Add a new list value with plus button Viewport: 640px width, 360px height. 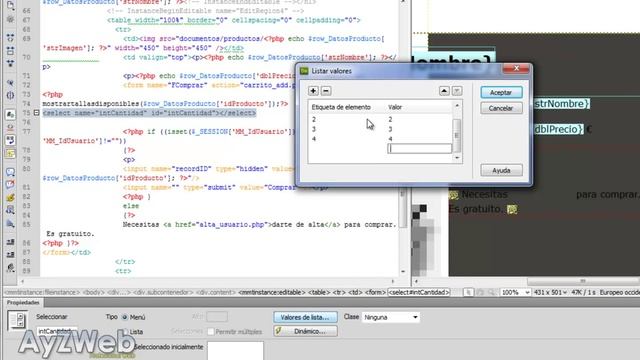(313, 91)
